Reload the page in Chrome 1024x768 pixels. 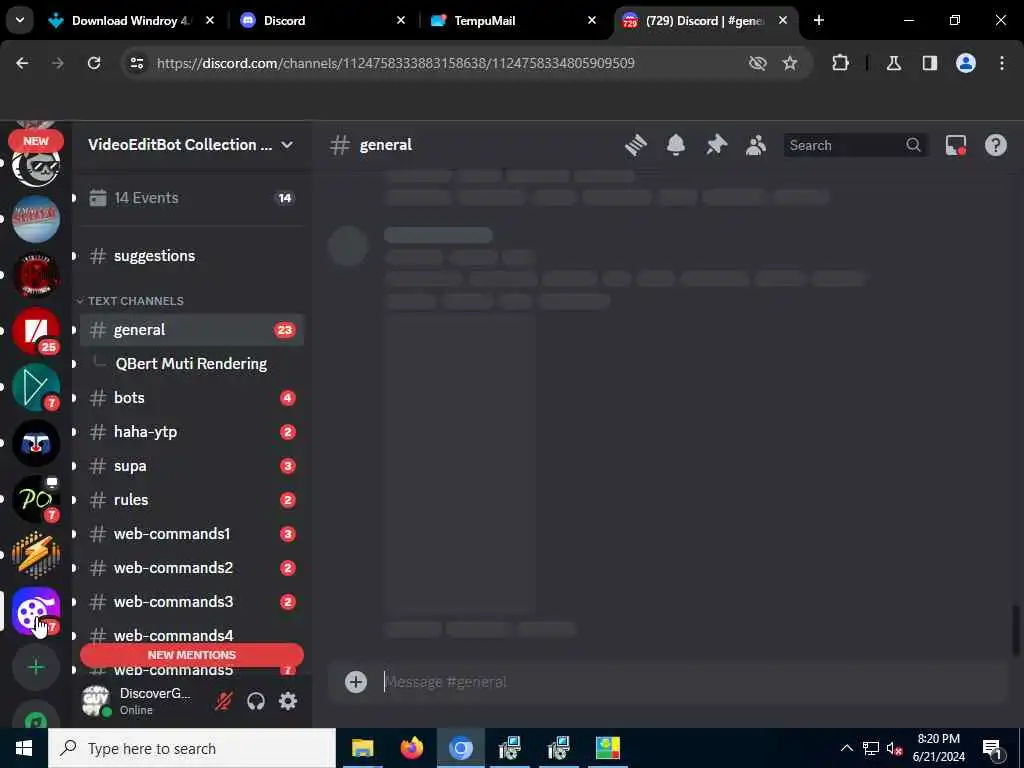pyautogui.click(x=94, y=63)
